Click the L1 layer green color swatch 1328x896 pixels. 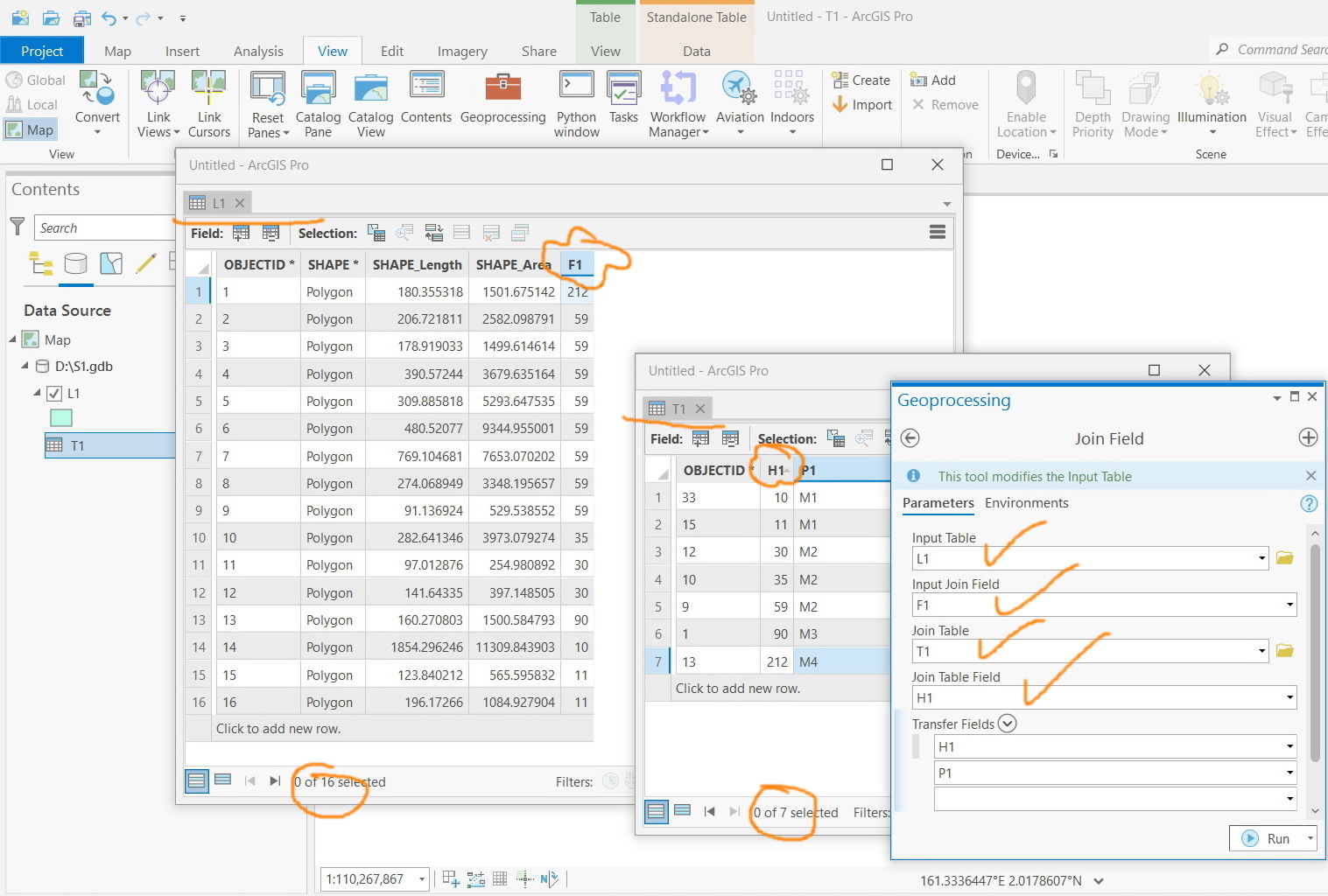coord(61,418)
